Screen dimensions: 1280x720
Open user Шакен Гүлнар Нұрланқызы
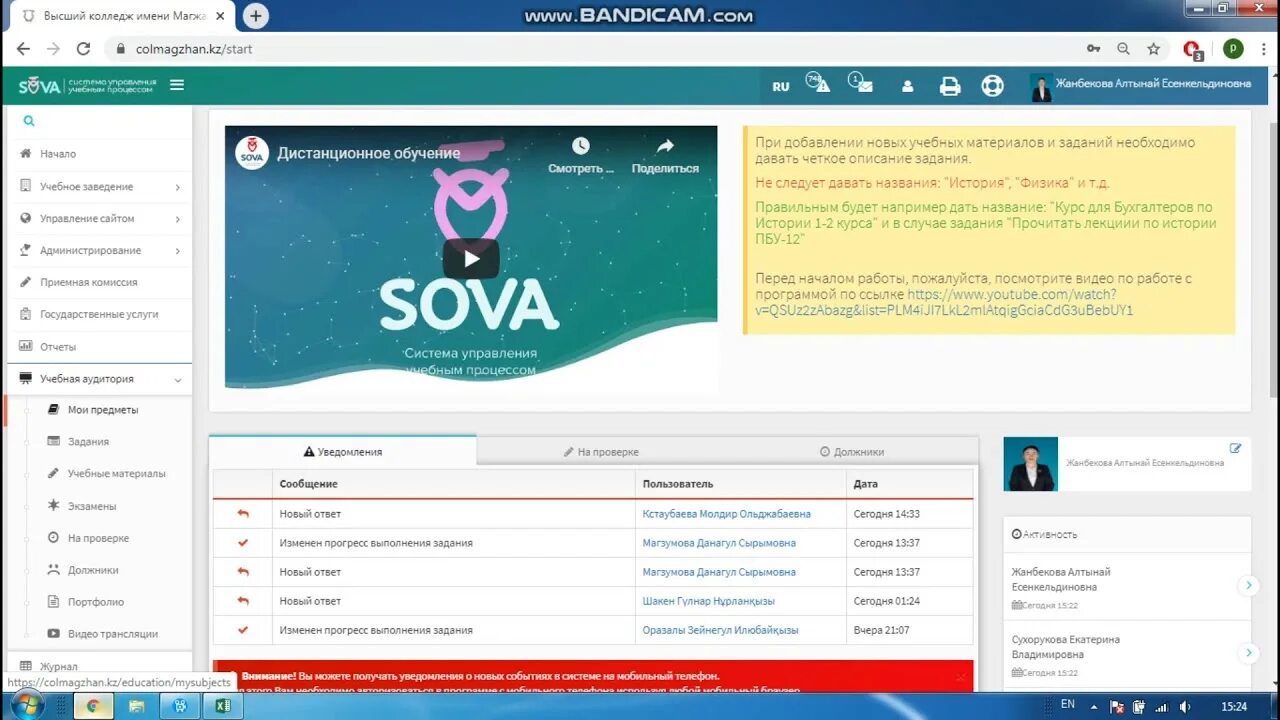[709, 601]
